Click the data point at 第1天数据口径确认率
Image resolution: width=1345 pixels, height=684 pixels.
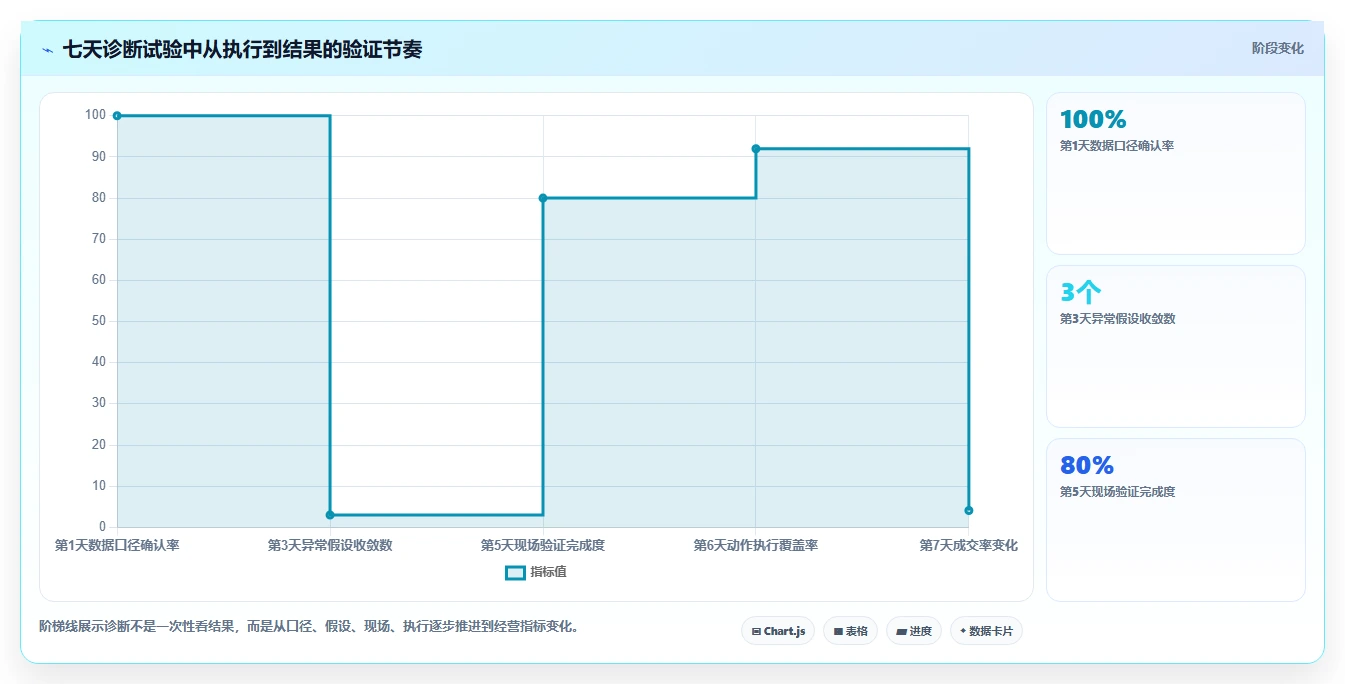point(117,116)
